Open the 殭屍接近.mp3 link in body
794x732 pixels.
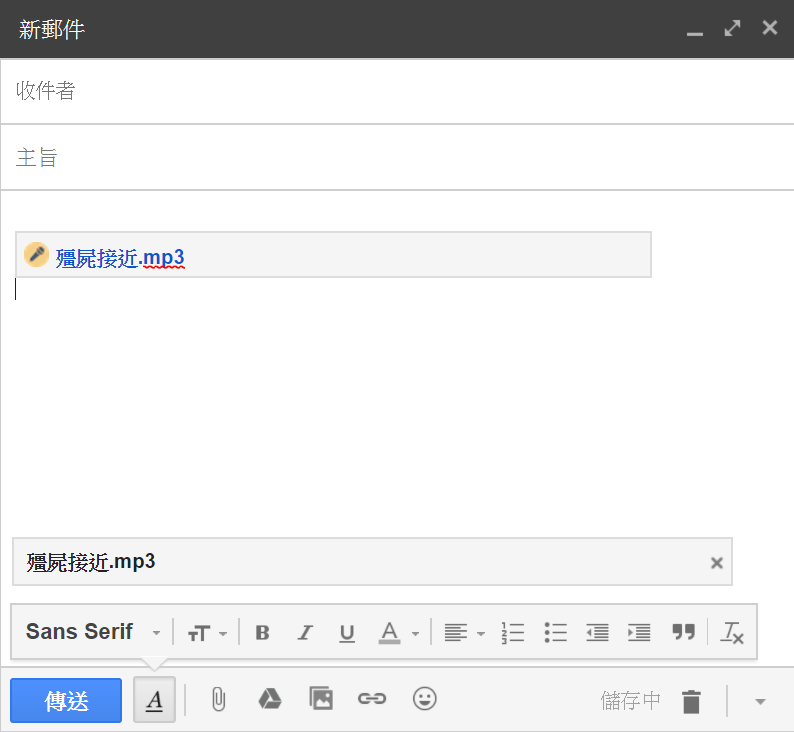click(120, 258)
